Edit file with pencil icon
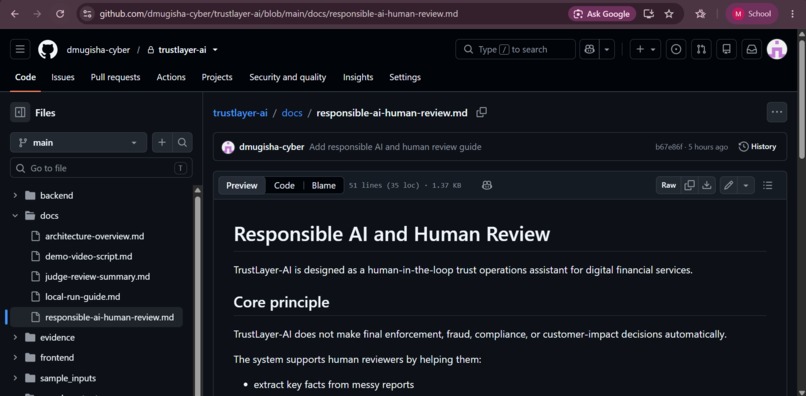 point(728,185)
